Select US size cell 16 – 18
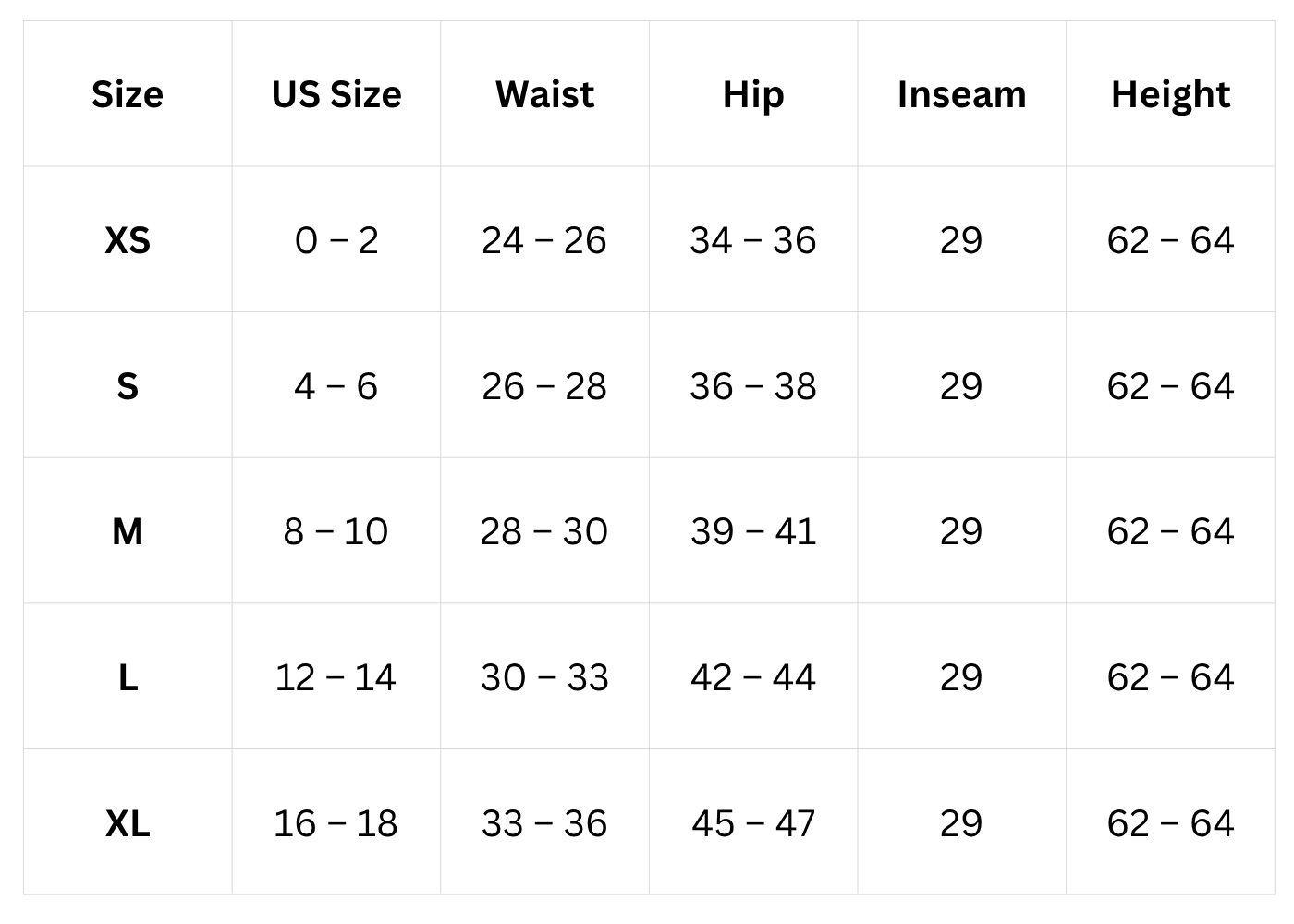Screen dimensions: 1294x924 (x=336, y=823)
